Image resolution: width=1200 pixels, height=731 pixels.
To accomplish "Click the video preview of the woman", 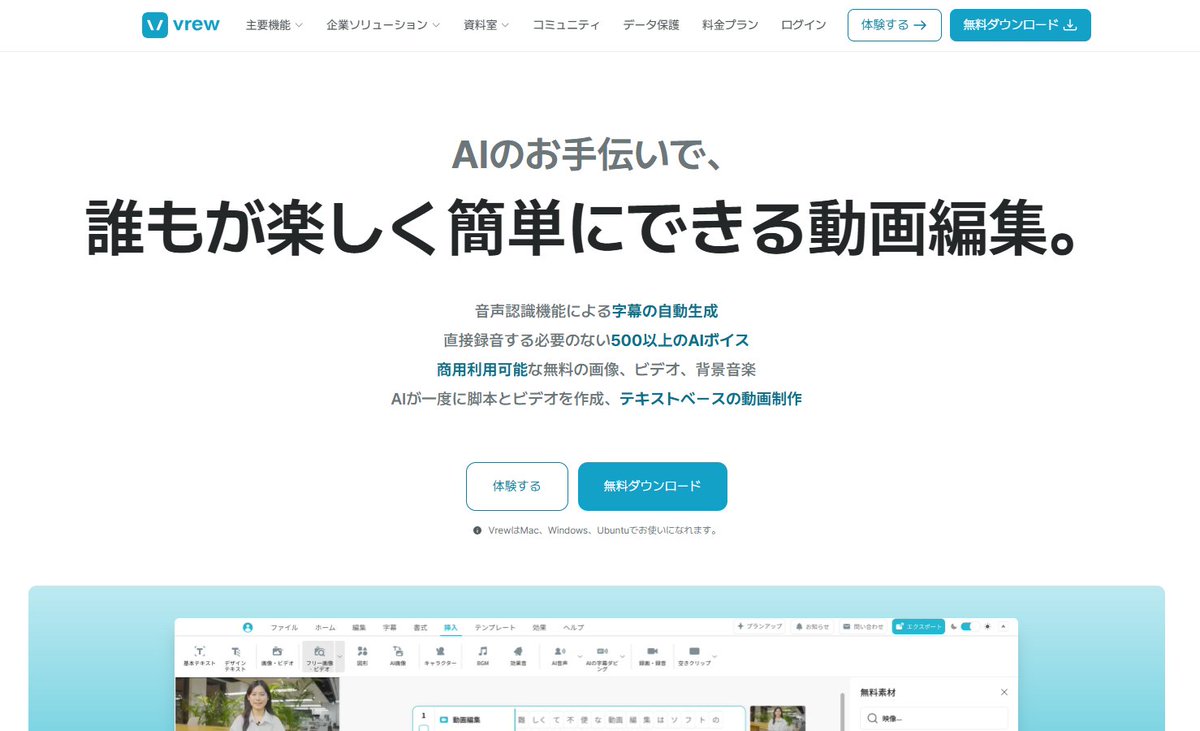I will click(x=257, y=704).
